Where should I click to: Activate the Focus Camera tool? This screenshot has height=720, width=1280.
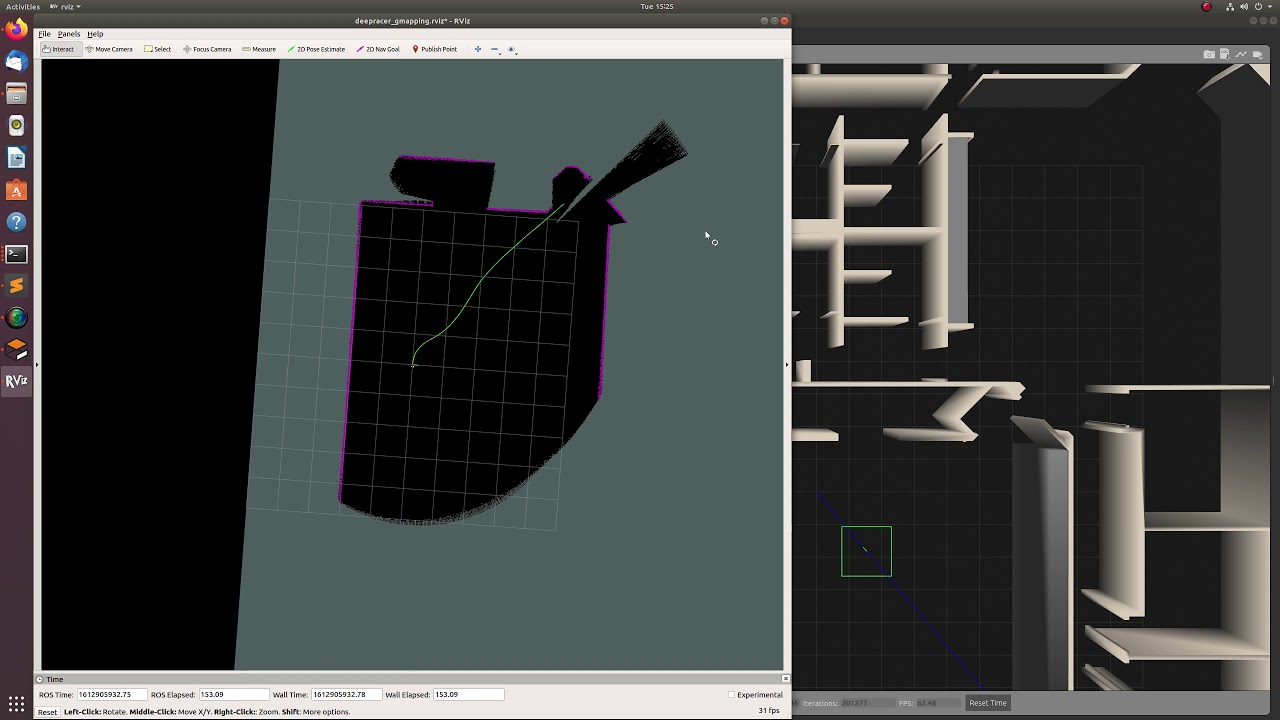pos(207,49)
